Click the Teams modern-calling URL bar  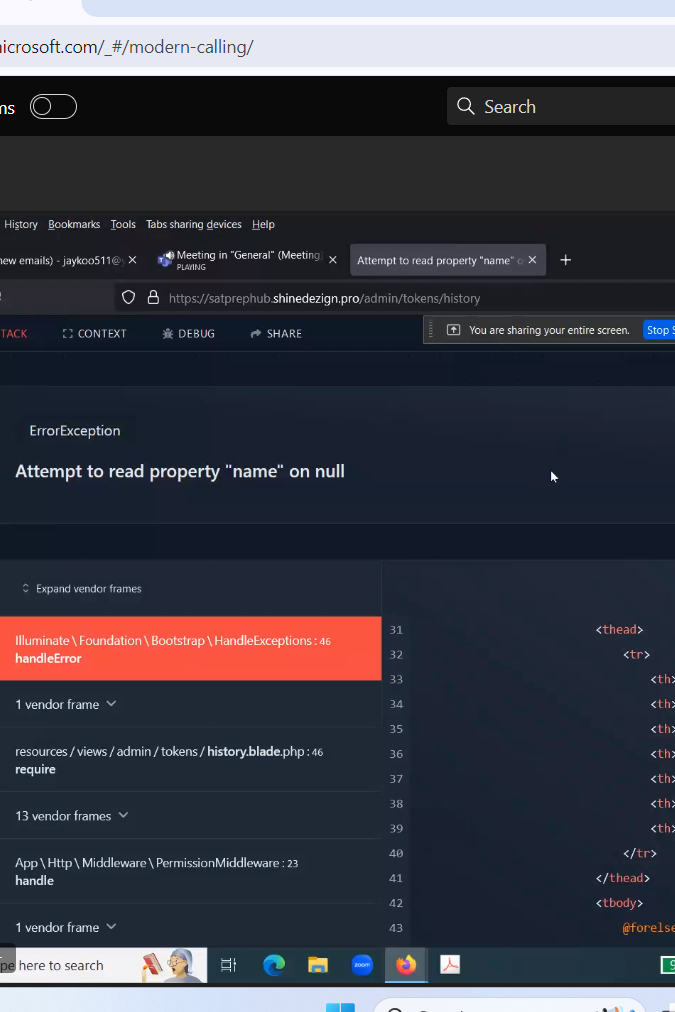pos(336,47)
